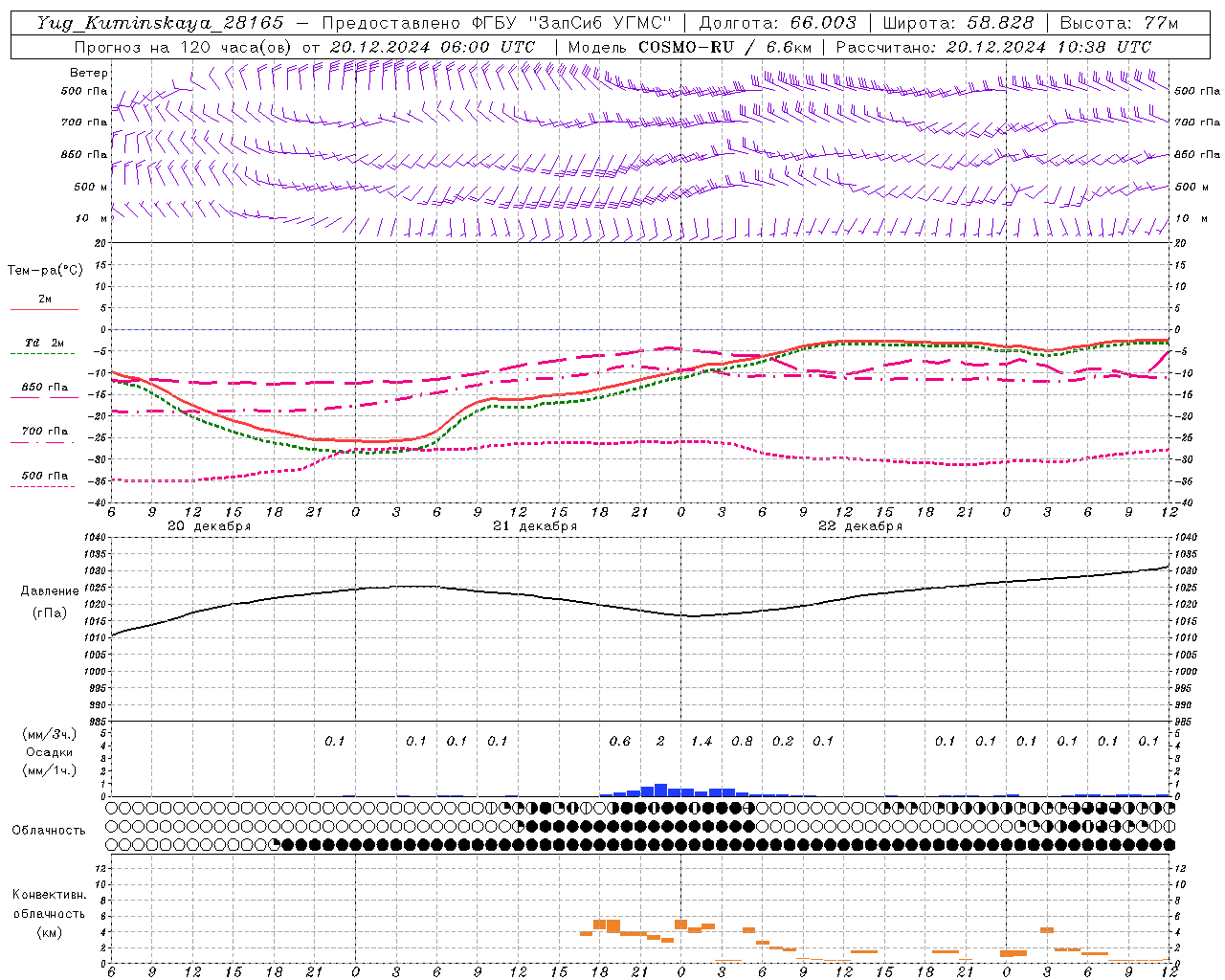Click the (км) unit under convective cloudiness
This screenshot has width=1225, height=980.
coord(49,932)
